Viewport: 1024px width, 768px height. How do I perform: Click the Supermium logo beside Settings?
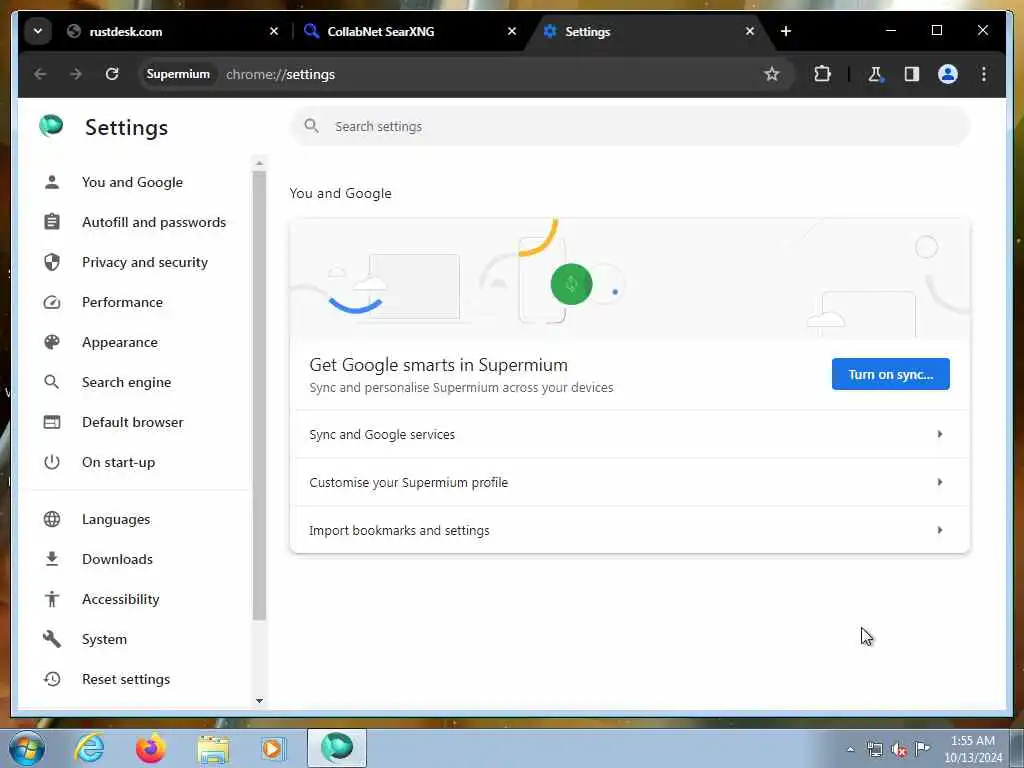[51, 125]
